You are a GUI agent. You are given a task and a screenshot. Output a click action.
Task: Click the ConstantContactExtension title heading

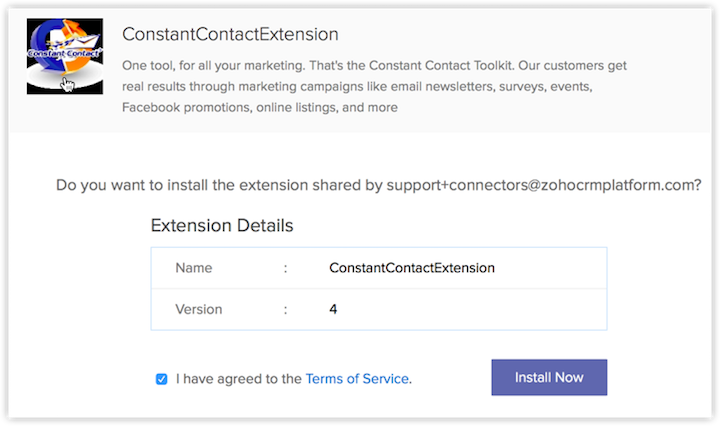click(x=230, y=34)
